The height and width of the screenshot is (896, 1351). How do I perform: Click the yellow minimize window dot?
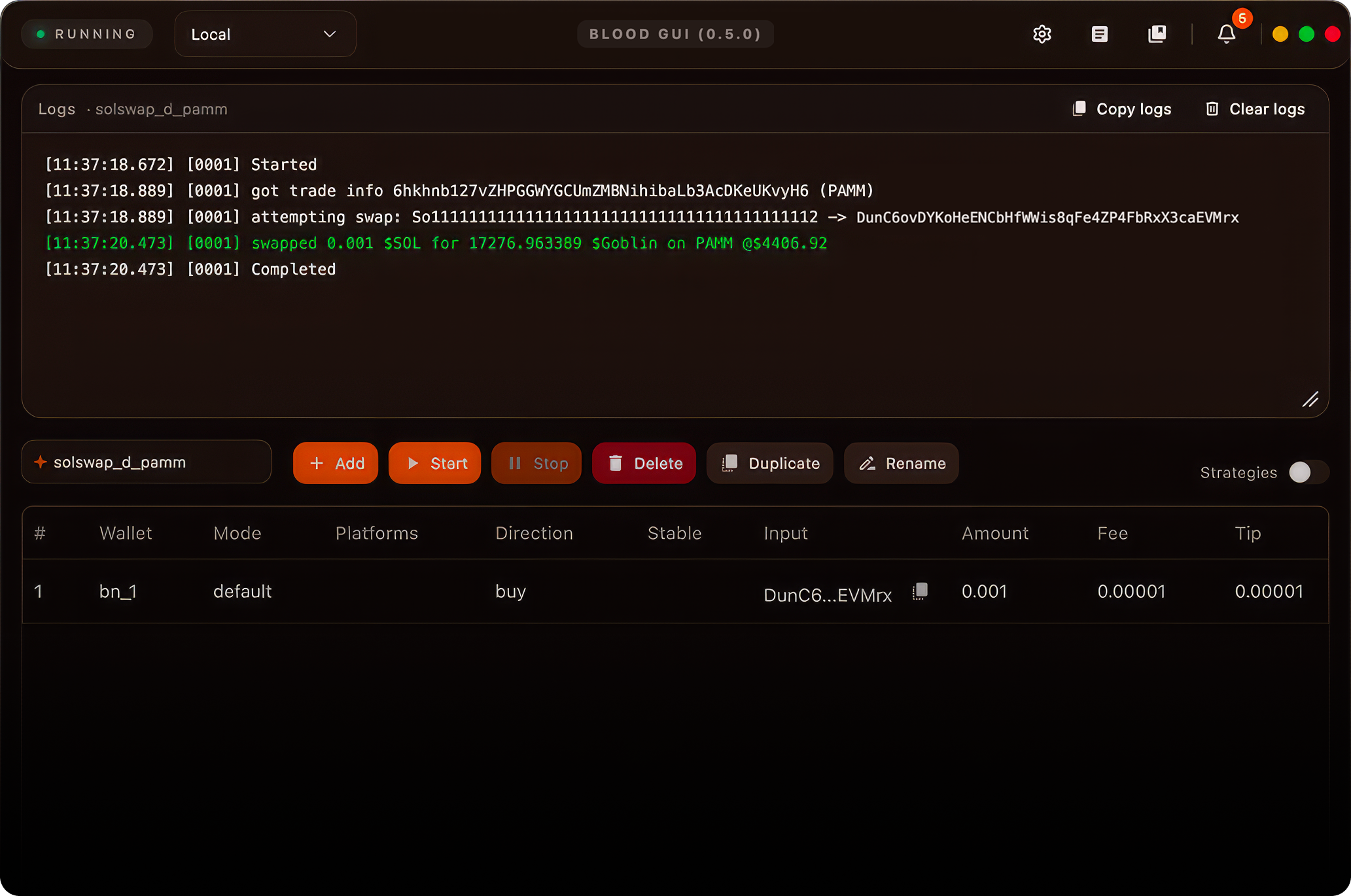pos(1280,34)
